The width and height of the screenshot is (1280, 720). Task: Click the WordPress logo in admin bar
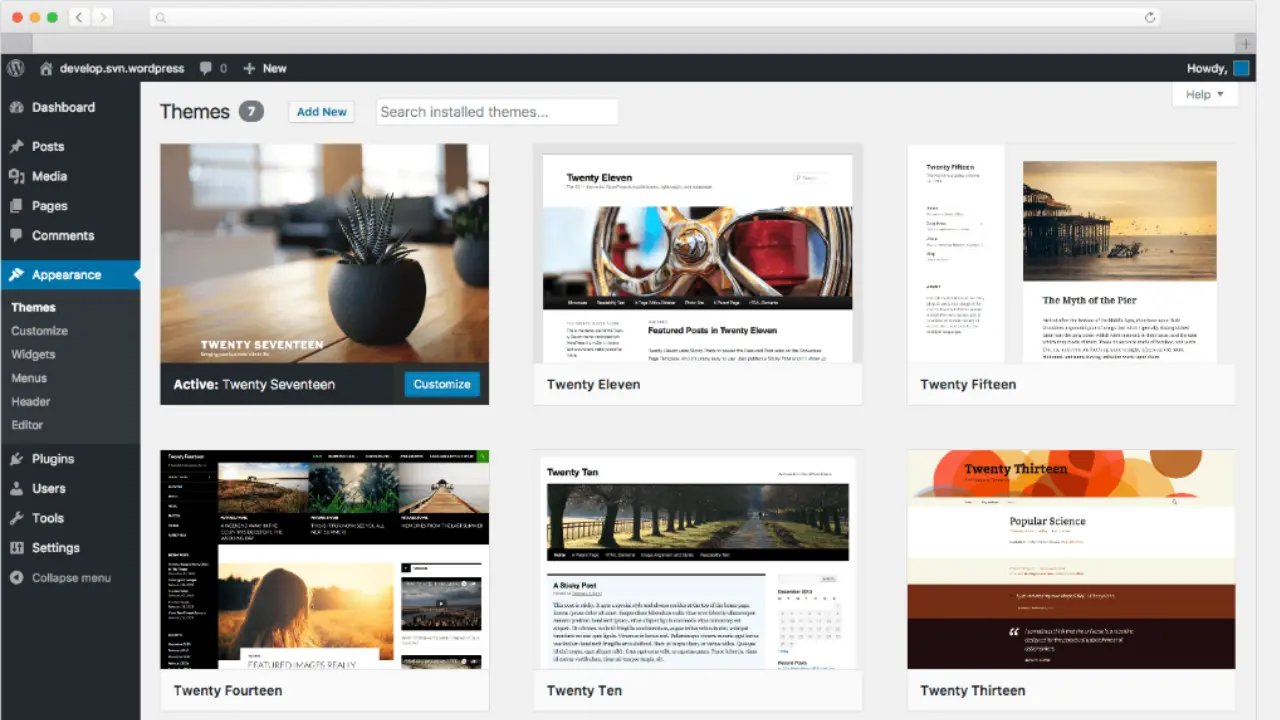(x=15, y=68)
